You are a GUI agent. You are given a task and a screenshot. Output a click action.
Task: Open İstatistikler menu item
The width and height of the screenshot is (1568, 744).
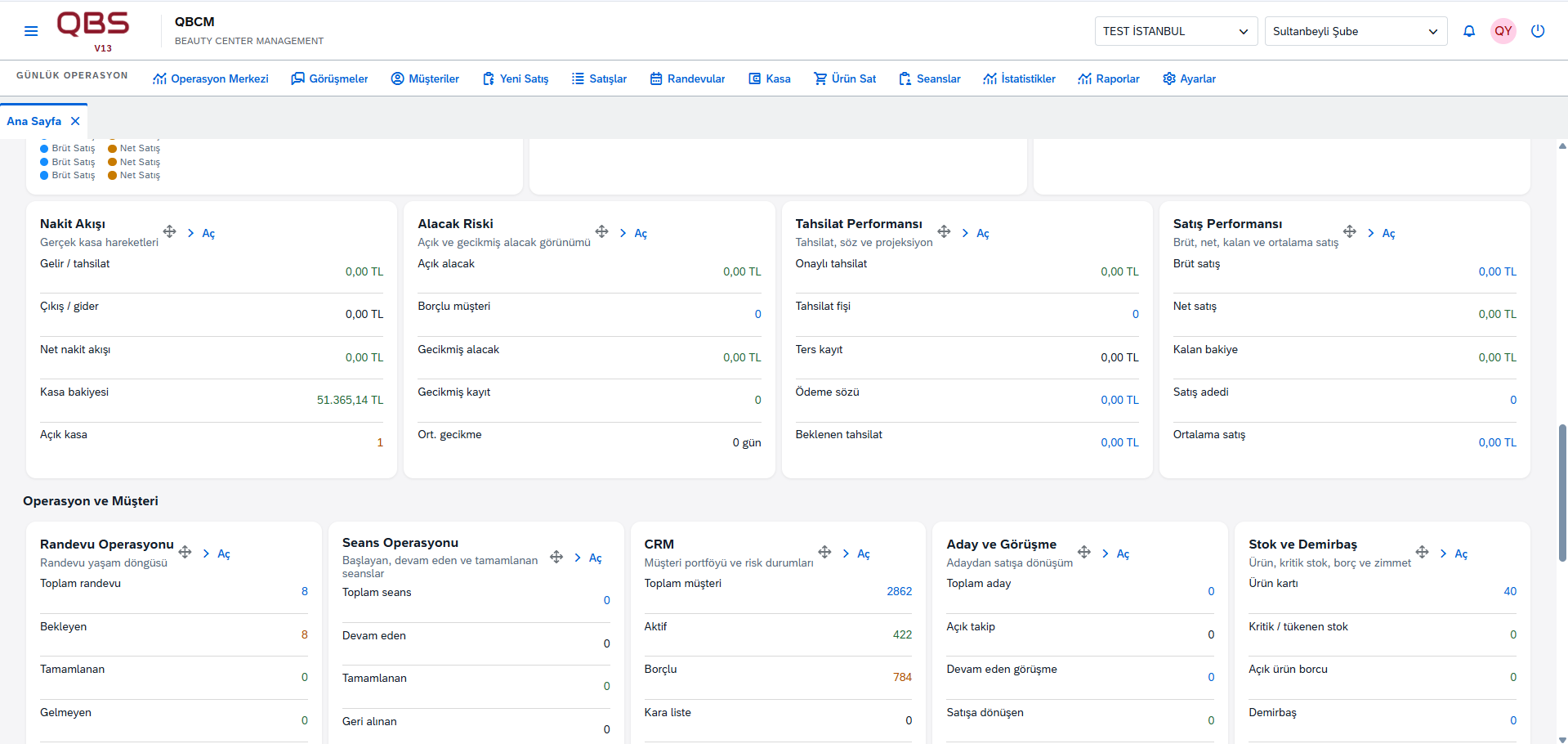tap(1019, 78)
